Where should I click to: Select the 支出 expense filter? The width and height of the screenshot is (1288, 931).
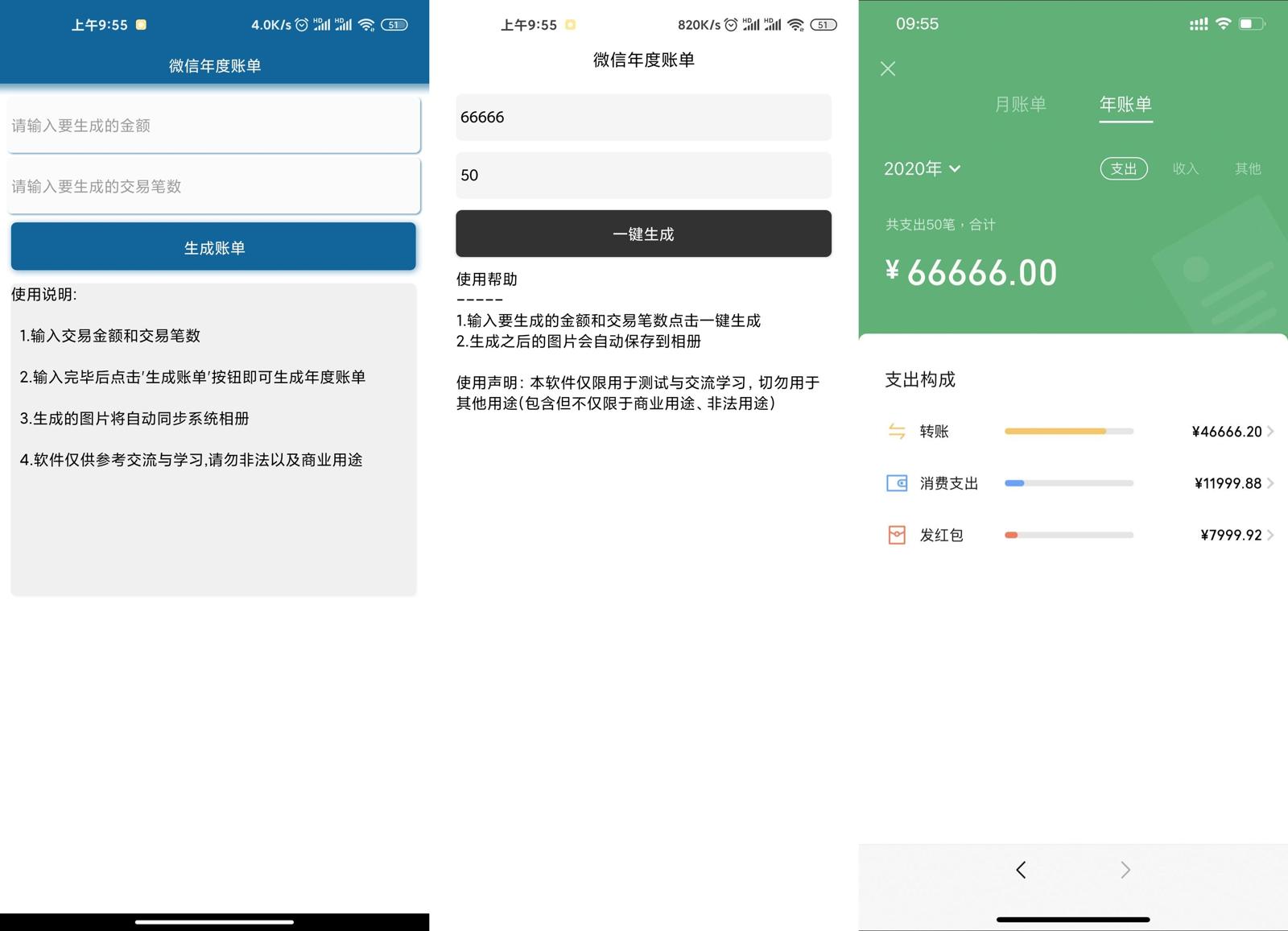1124,168
